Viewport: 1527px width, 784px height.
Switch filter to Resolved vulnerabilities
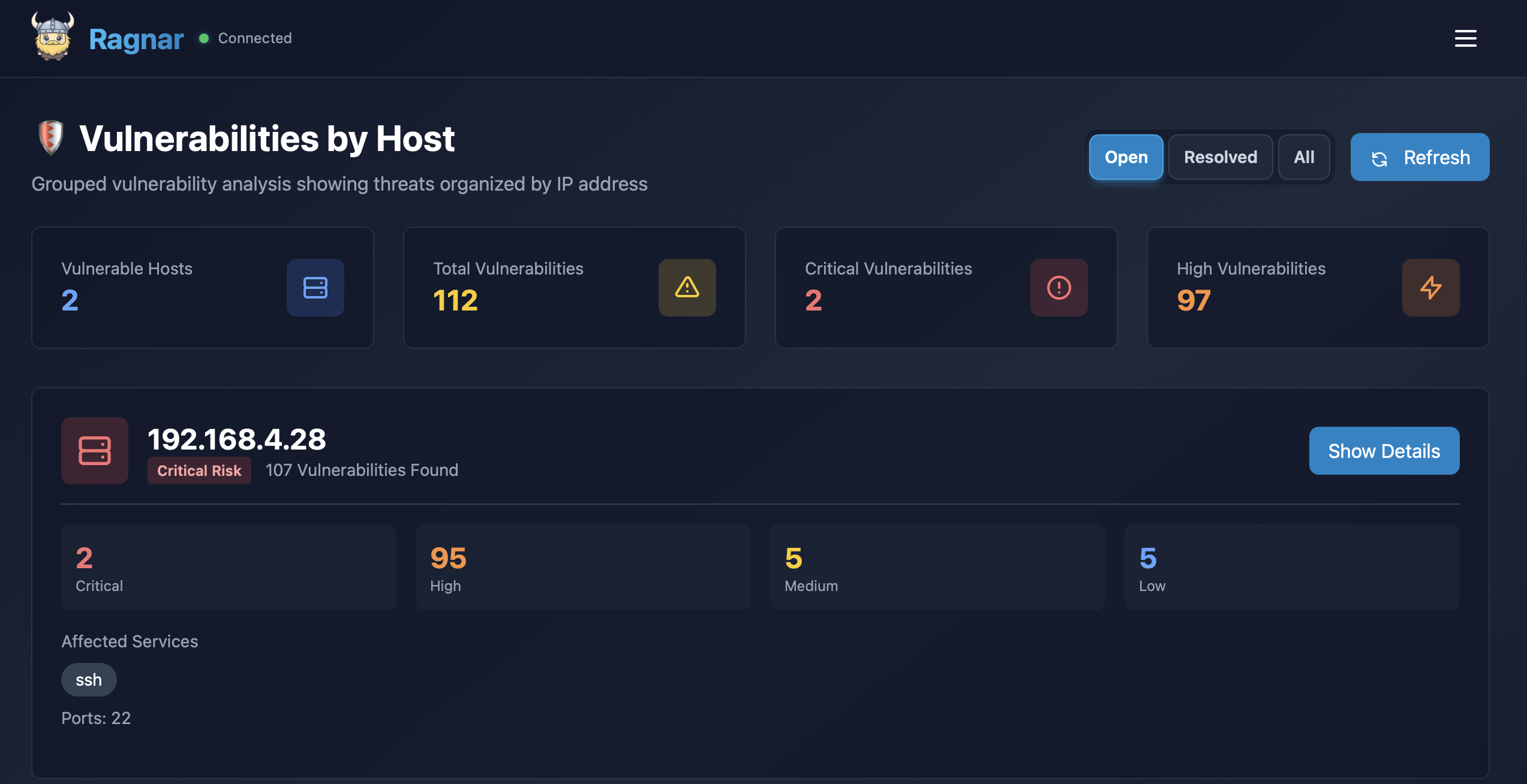click(1220, 157)
